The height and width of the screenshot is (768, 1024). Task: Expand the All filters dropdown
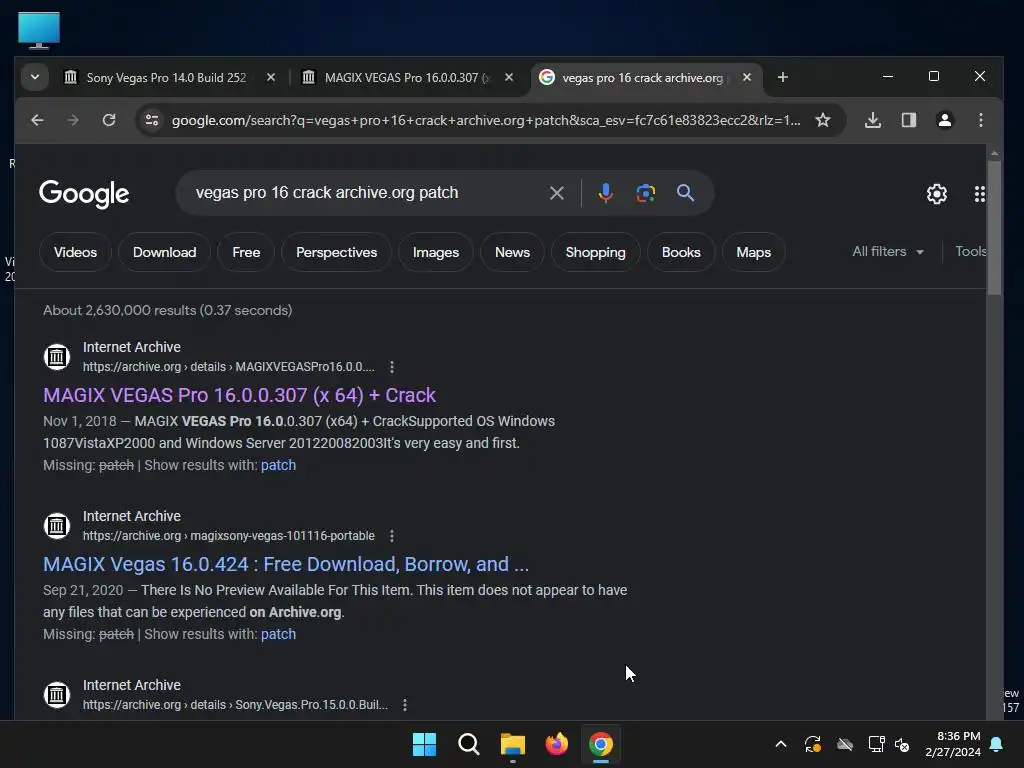[x=888, y=251]
